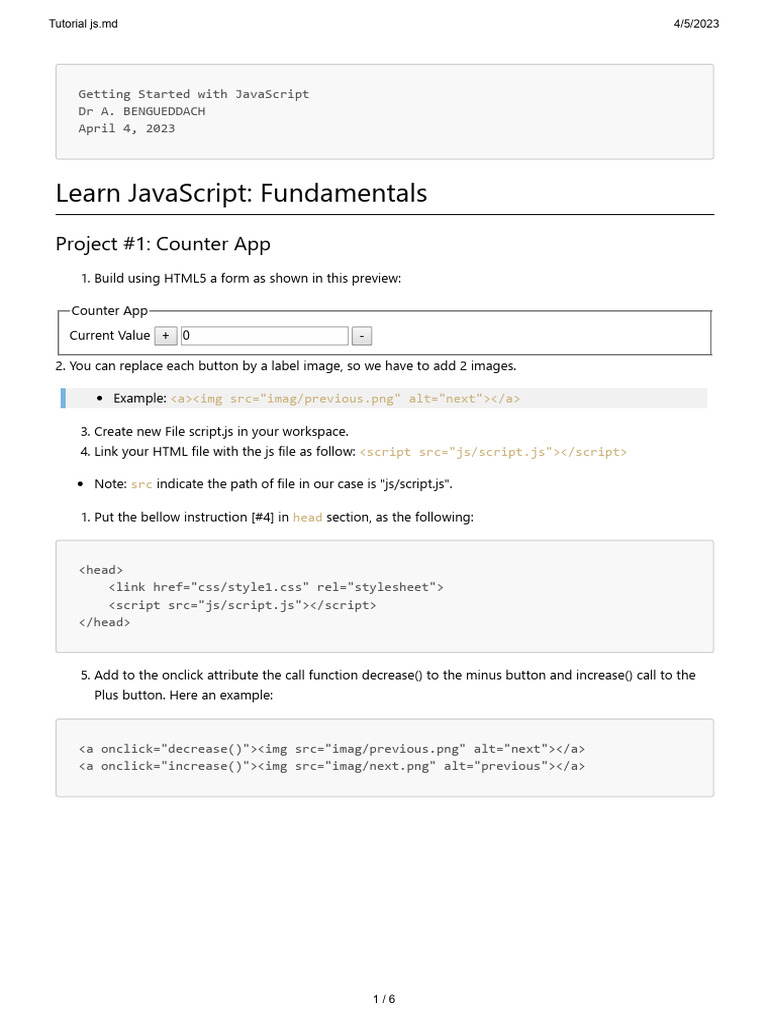Click the inline script src code in step 4
Viewport: 768px width, 1024px height.
tap(493, 452)
